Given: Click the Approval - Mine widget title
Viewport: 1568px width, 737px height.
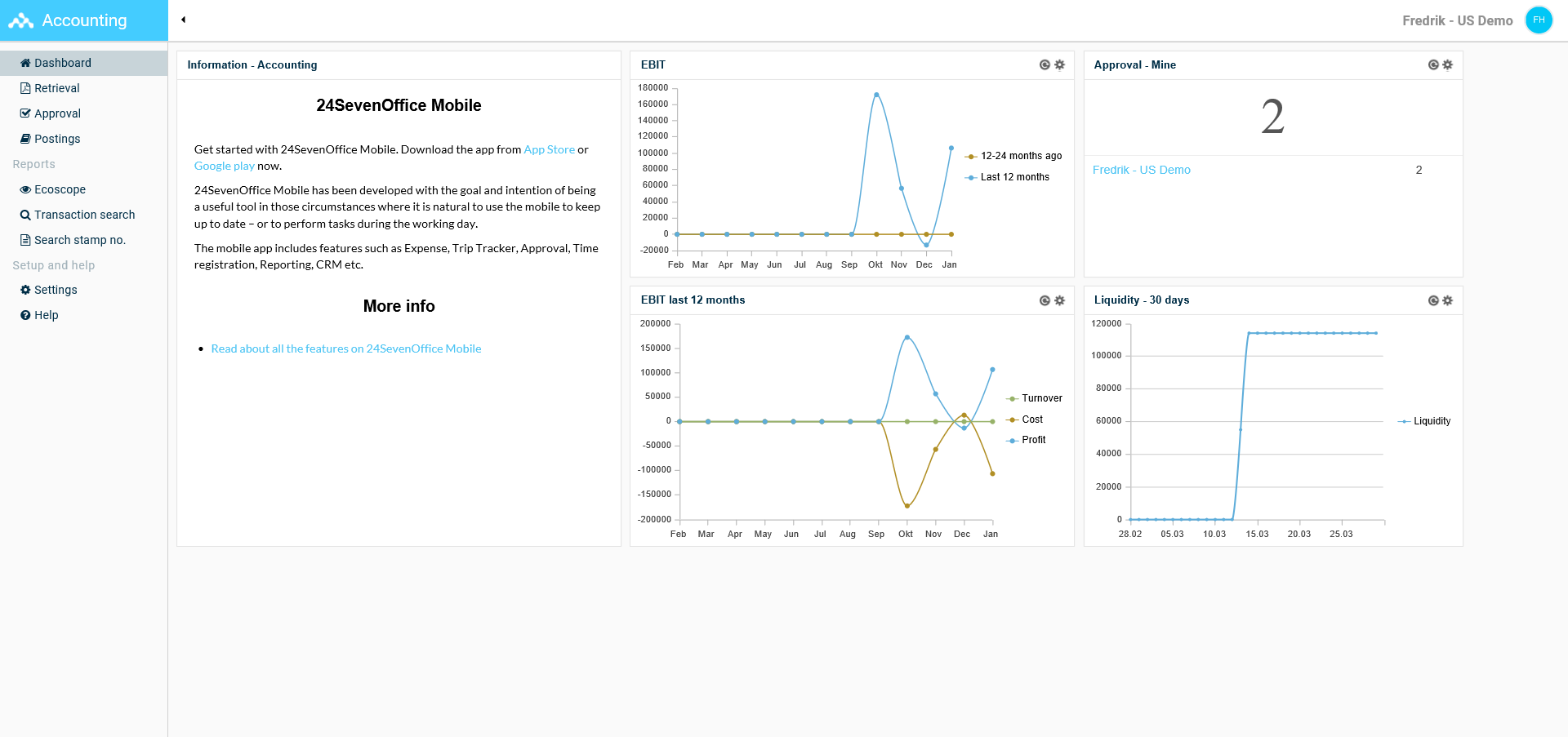Looking at the screenshot, I should tap(1135, 64).
